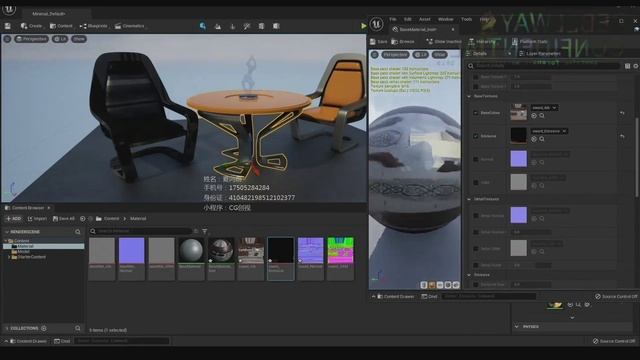Image resolution: width=640 pixels, height=360 pixels.
Task: Save the level with the toolbar floppy icon
Action: [x=8, y=26]
